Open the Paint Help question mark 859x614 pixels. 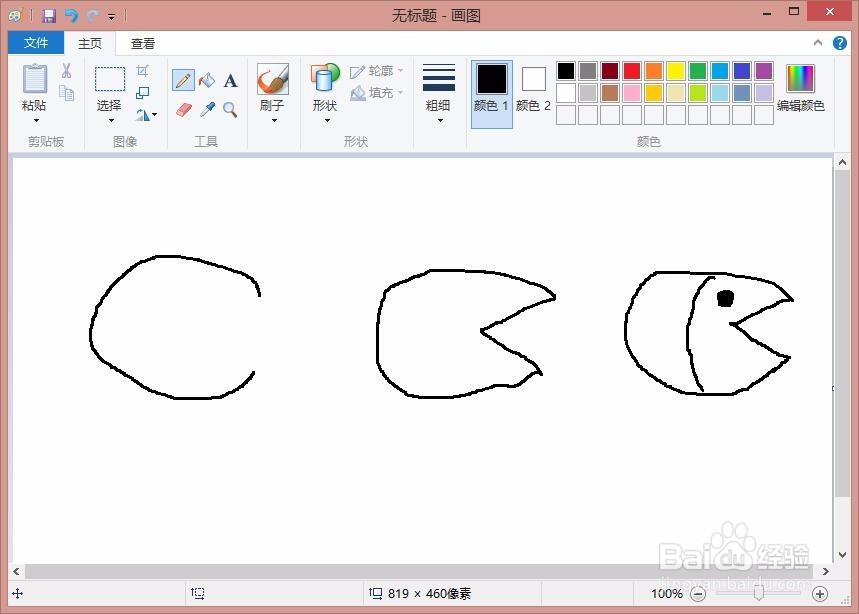tap(839, 43)
